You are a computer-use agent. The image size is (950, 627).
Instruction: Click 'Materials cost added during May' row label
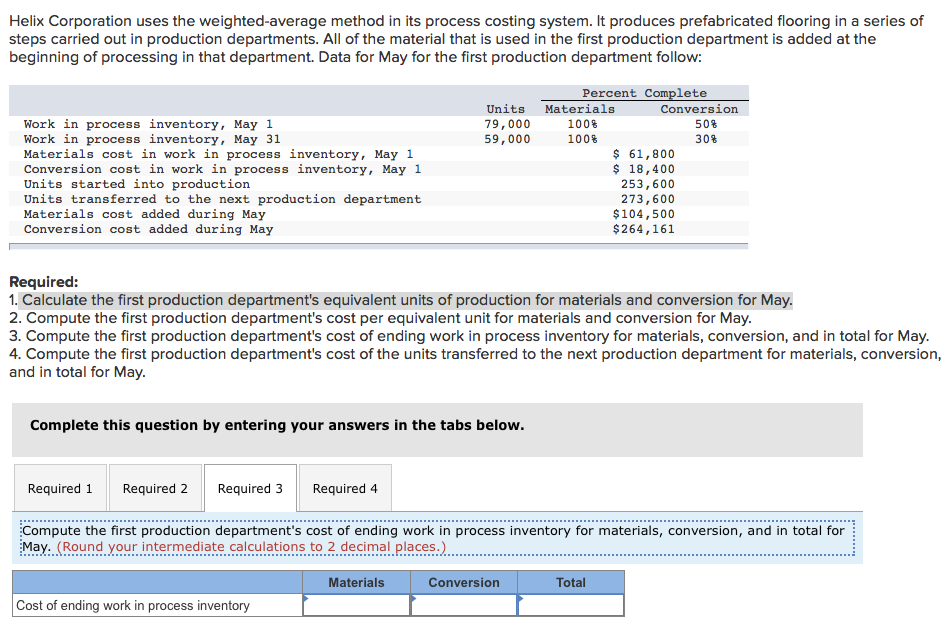145,214
